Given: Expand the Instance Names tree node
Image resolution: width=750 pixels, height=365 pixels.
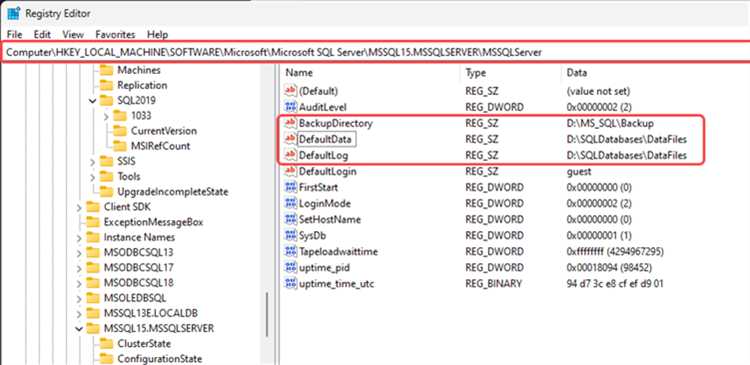Looking at the screenshot, I should pos(79,238).
